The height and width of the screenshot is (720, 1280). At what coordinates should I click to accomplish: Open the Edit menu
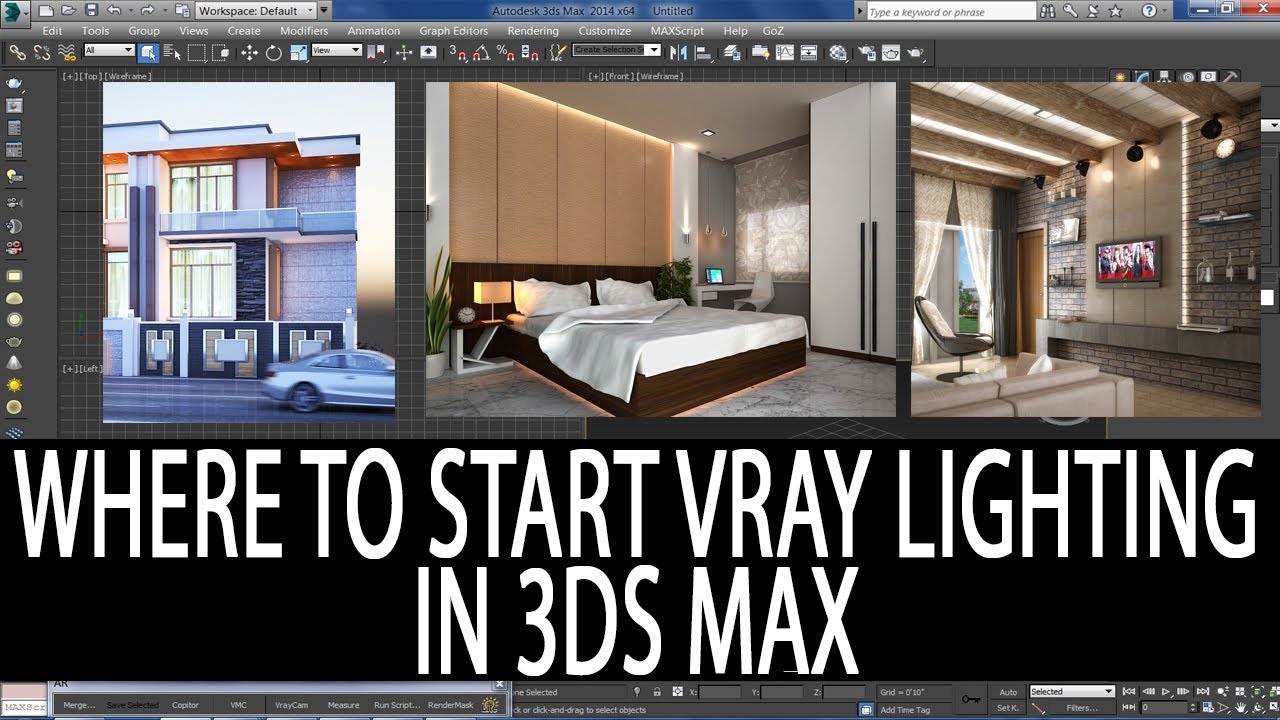52,31
